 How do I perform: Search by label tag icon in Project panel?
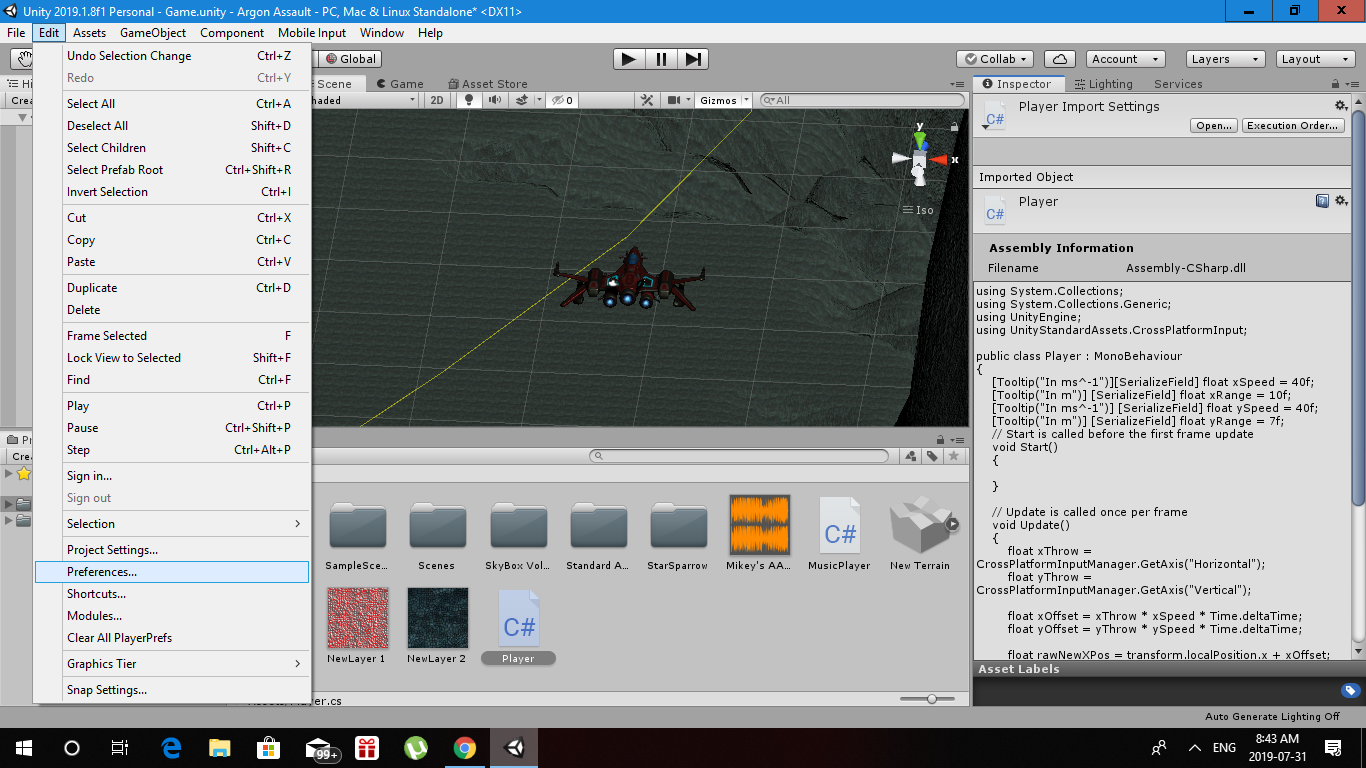[932, 456]
